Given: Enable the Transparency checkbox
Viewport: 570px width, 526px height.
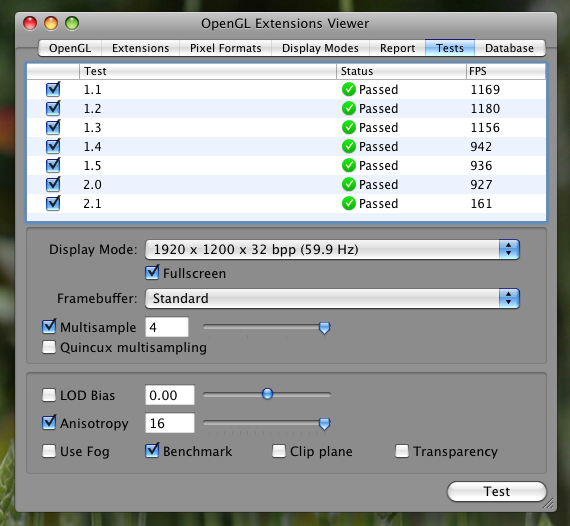Looking at the screenshot, I should click(x=402, y=451).
